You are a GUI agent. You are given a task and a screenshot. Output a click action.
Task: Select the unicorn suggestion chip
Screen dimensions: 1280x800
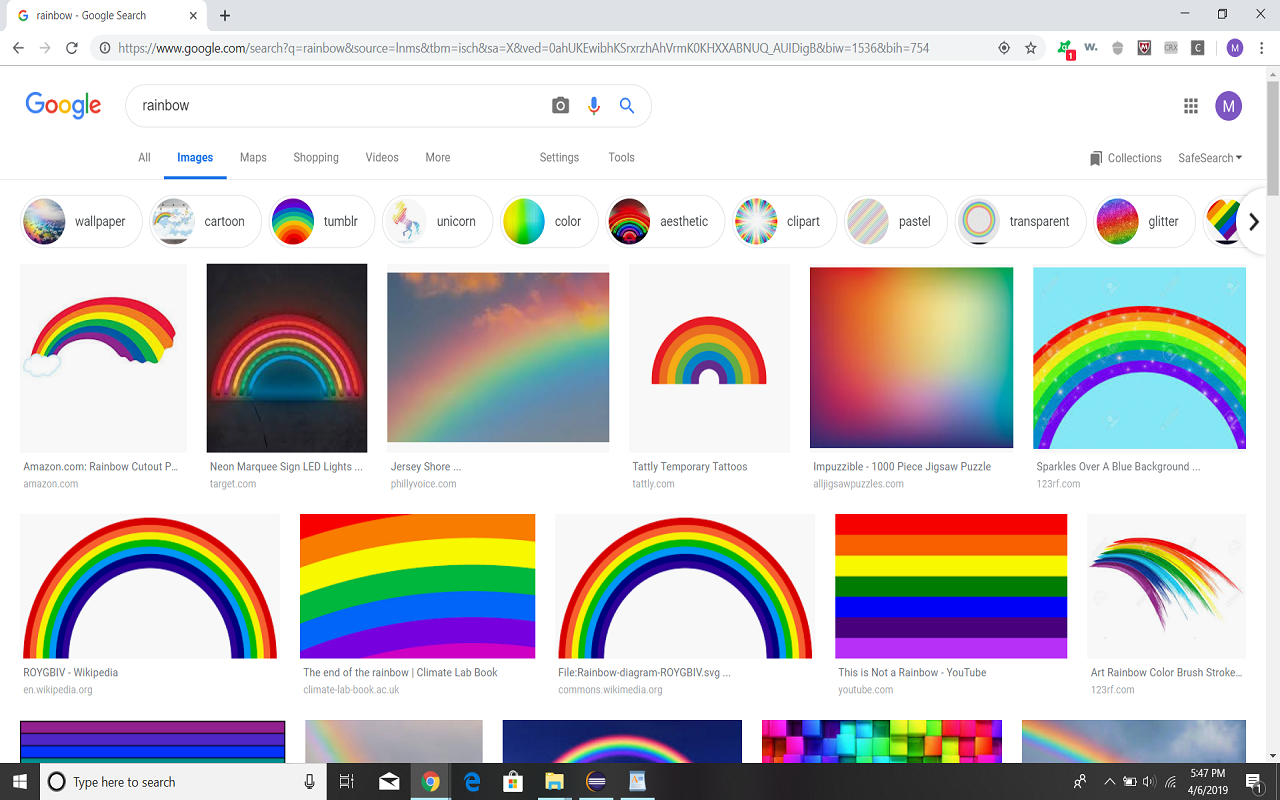[437, 221]
